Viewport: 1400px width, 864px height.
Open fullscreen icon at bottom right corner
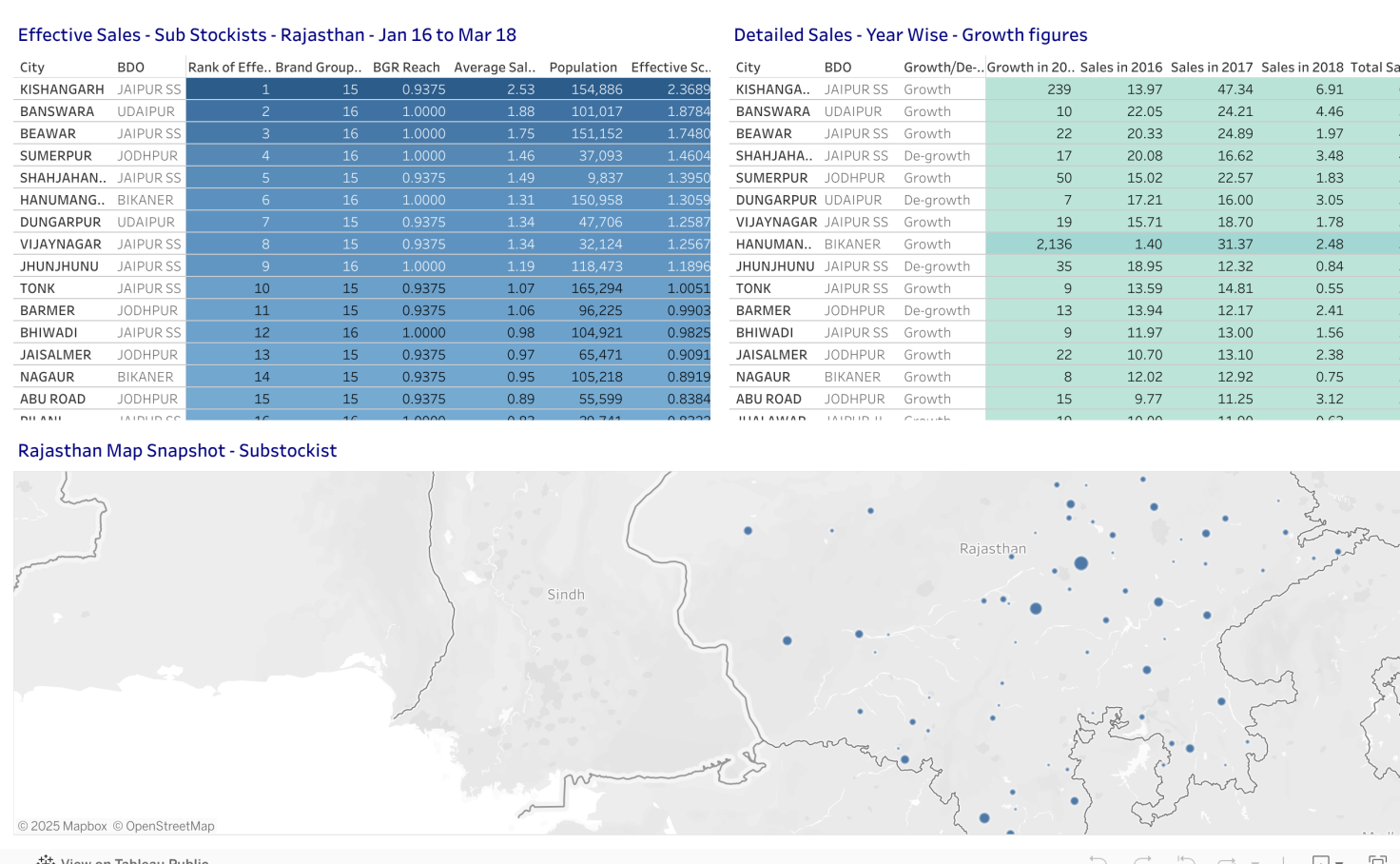(1376, 860)
